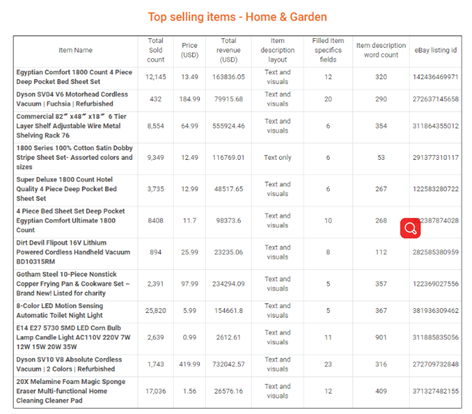Click the 20X Melamine Foam Sponge item name
Viewport: 472px width, 414px height.
(71, 391)
